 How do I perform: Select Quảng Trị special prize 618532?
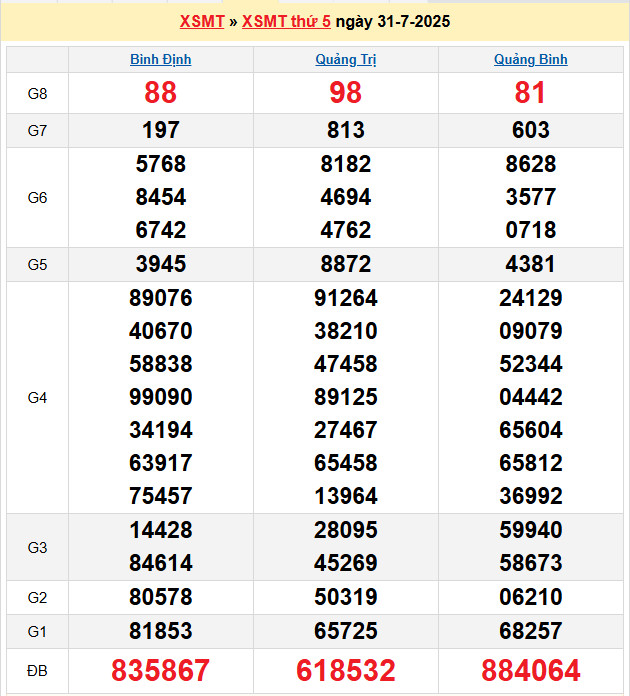(x=346, y=670)
